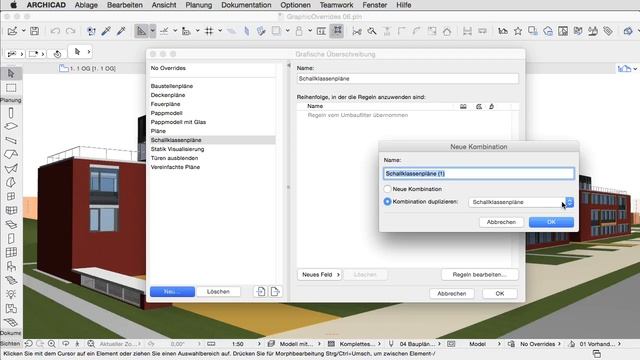
Task: Expand the Neues Feld button arrow
Action: (338, 275)
